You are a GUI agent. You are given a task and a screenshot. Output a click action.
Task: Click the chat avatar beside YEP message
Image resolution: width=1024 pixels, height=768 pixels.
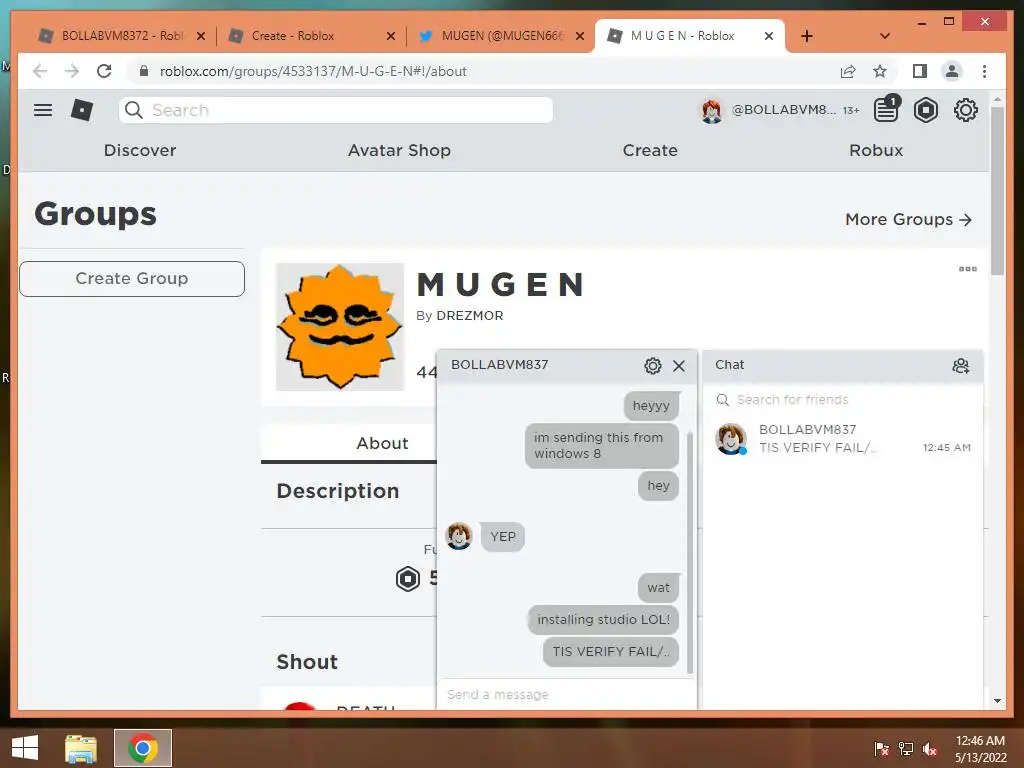458,536
